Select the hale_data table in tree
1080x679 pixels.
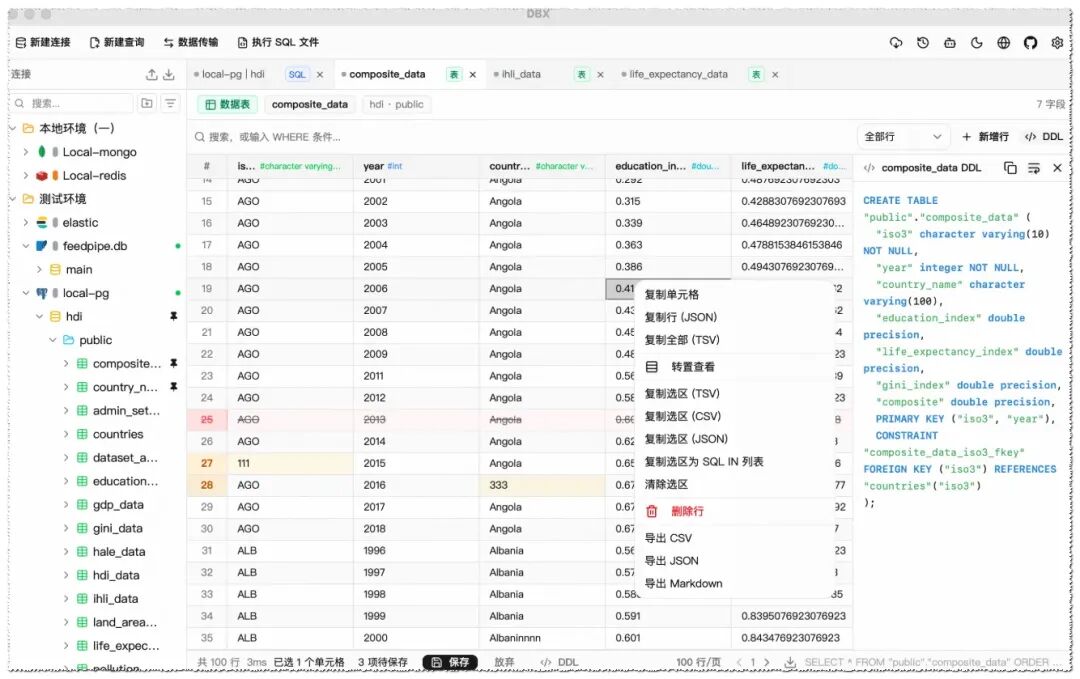pos(118,552)
